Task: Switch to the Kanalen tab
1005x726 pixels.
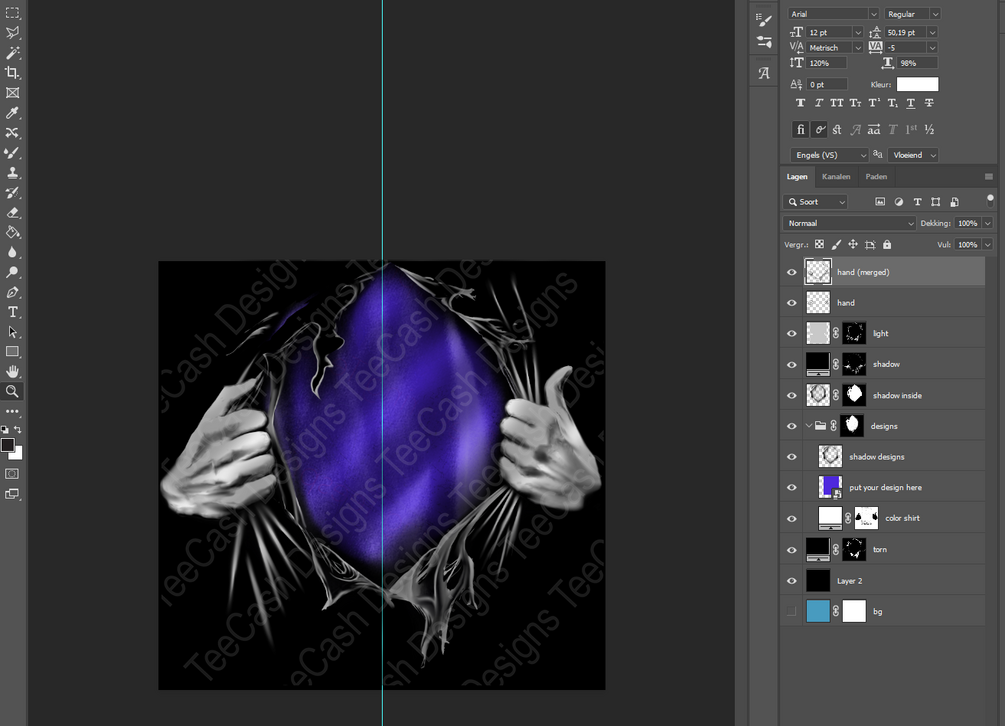Action: coord(836,177)
